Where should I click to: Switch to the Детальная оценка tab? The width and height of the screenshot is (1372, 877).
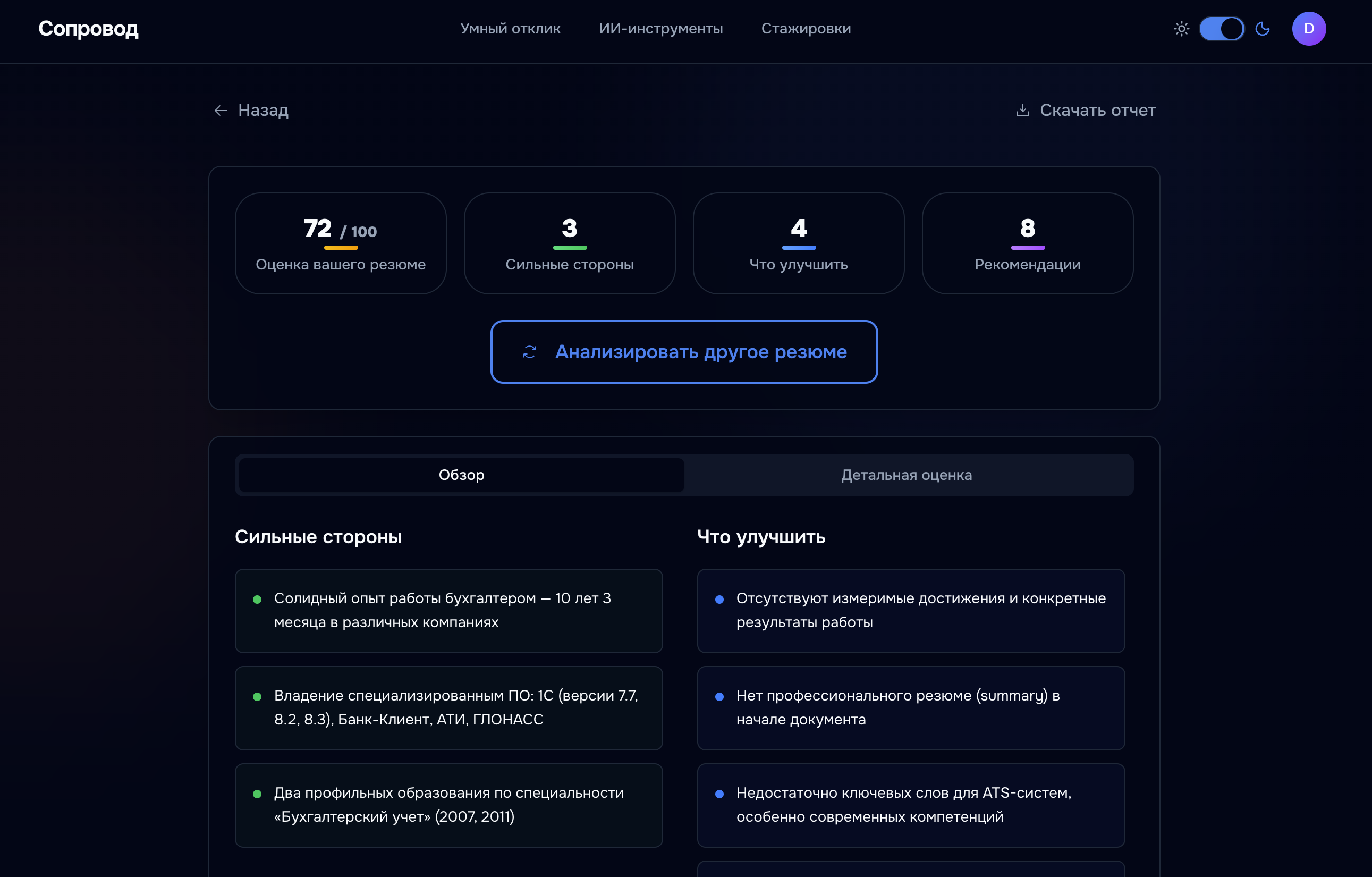[x=907, y=475]
